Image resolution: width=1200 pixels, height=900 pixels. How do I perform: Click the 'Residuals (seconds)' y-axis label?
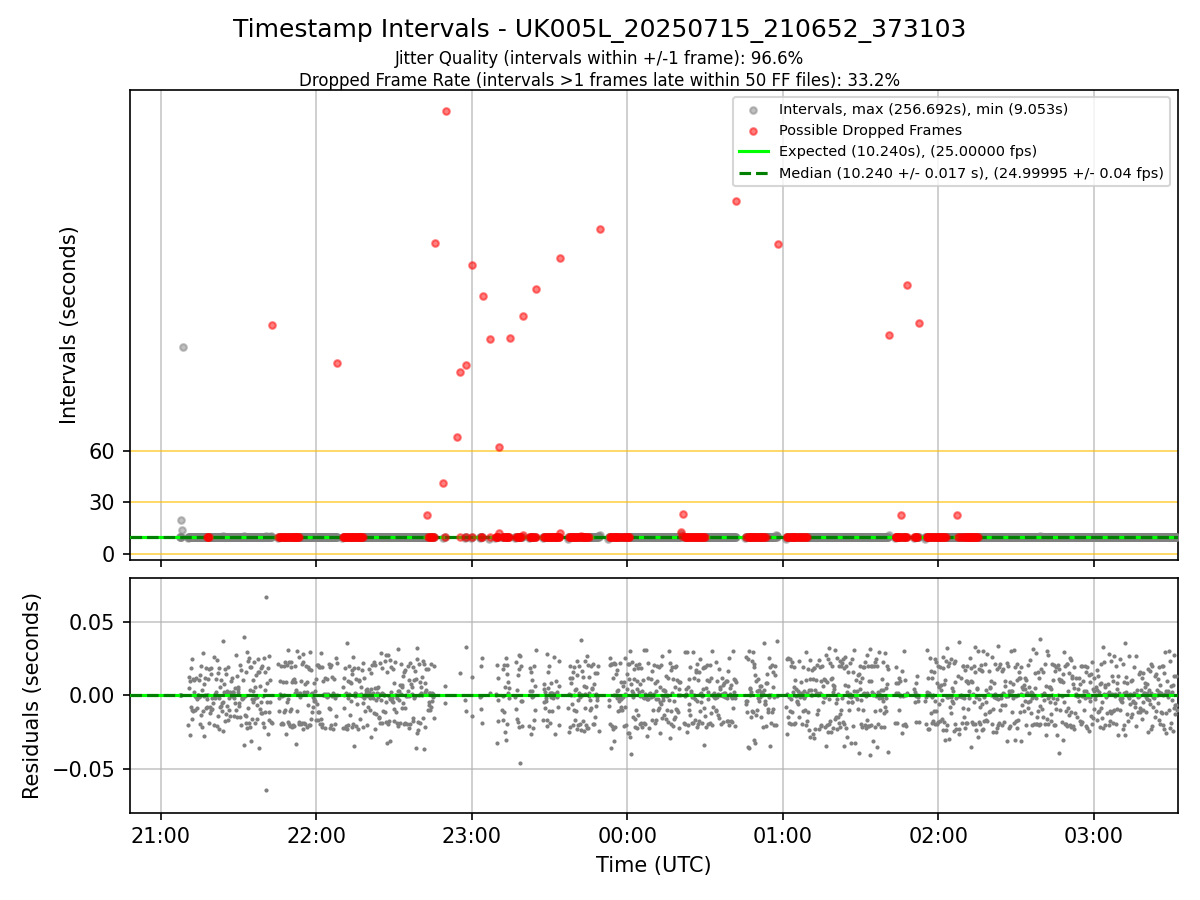pos(32,695)
